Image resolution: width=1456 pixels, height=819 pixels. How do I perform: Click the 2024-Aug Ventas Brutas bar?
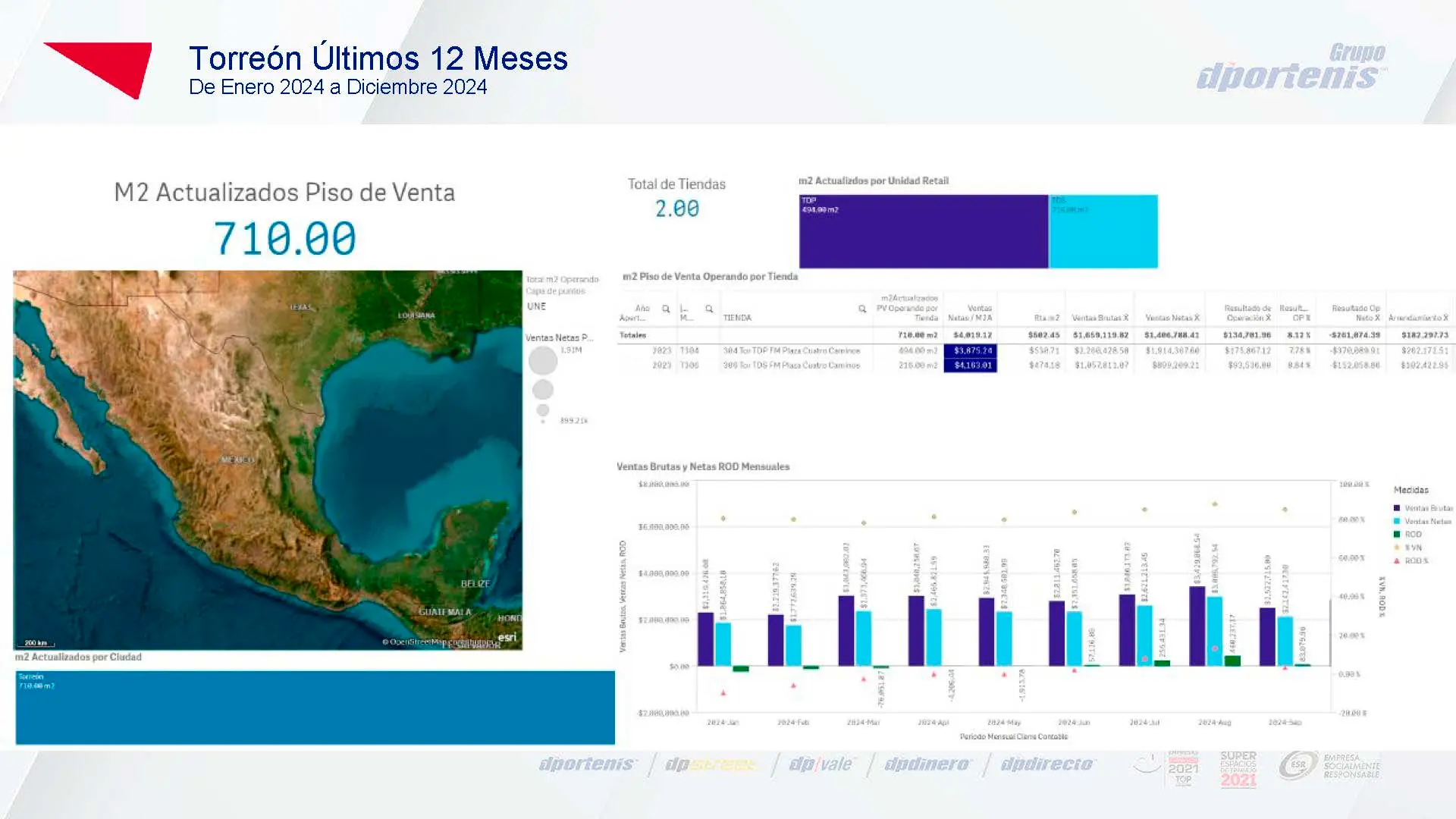click(x=1197, y=626)
